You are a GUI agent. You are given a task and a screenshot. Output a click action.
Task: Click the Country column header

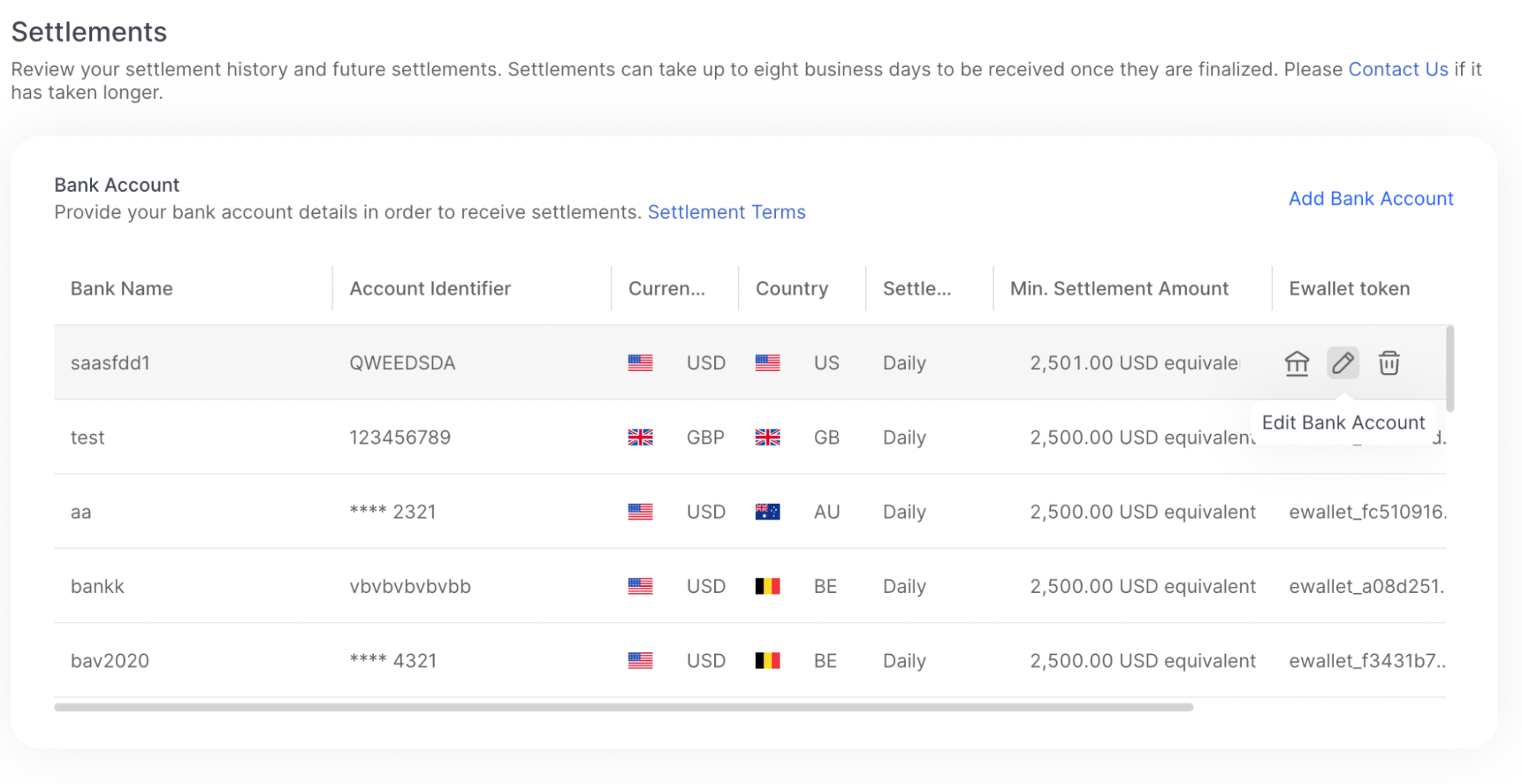[792, 288]
